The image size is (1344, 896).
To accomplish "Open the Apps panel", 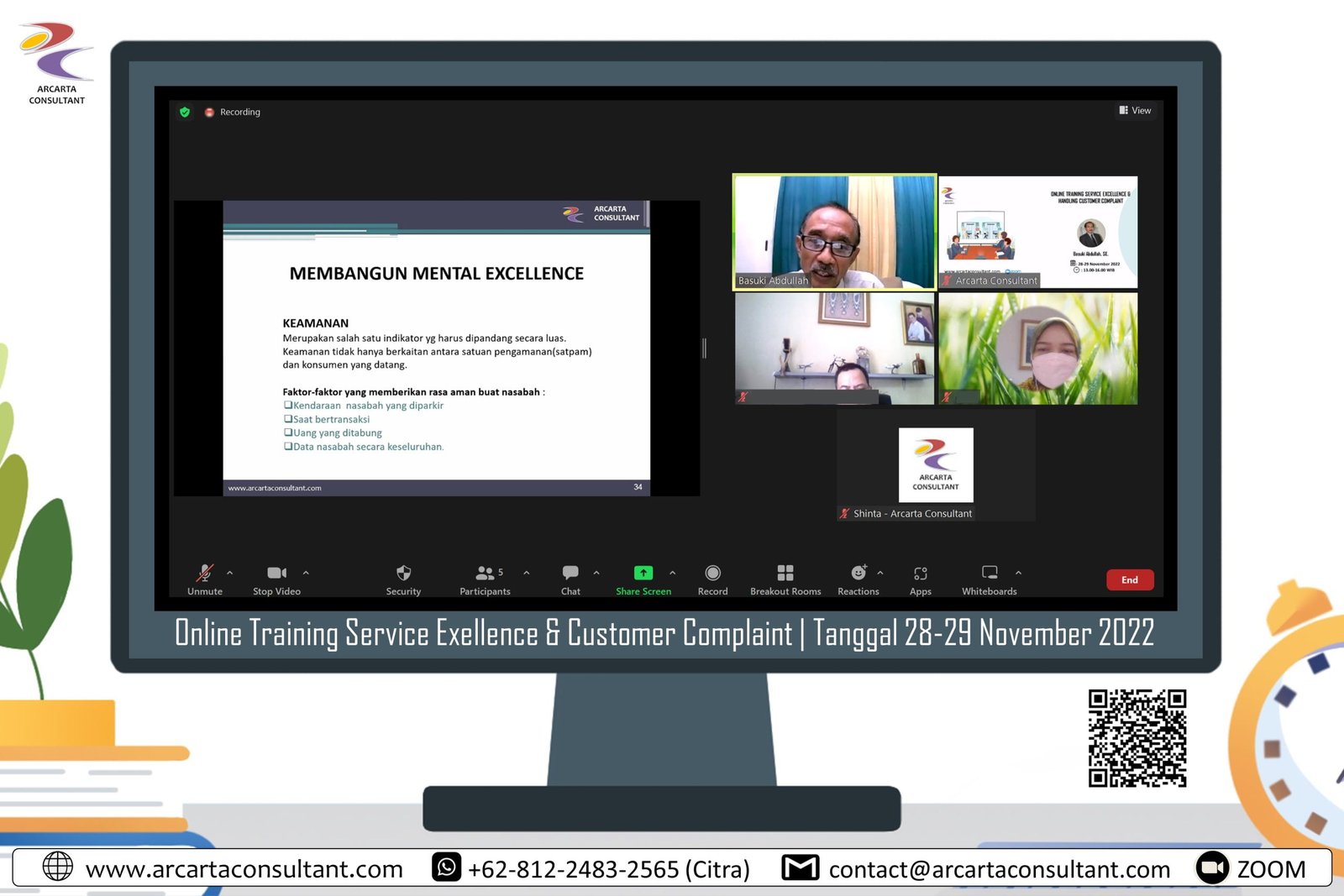I will click(x=921, y=574).
